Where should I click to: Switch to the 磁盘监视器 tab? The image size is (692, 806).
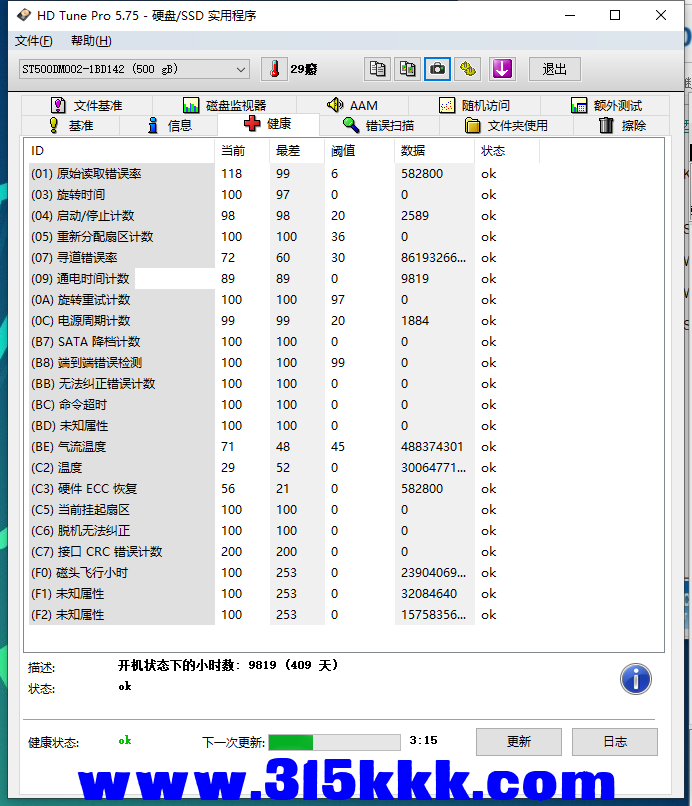pos(224,105)
